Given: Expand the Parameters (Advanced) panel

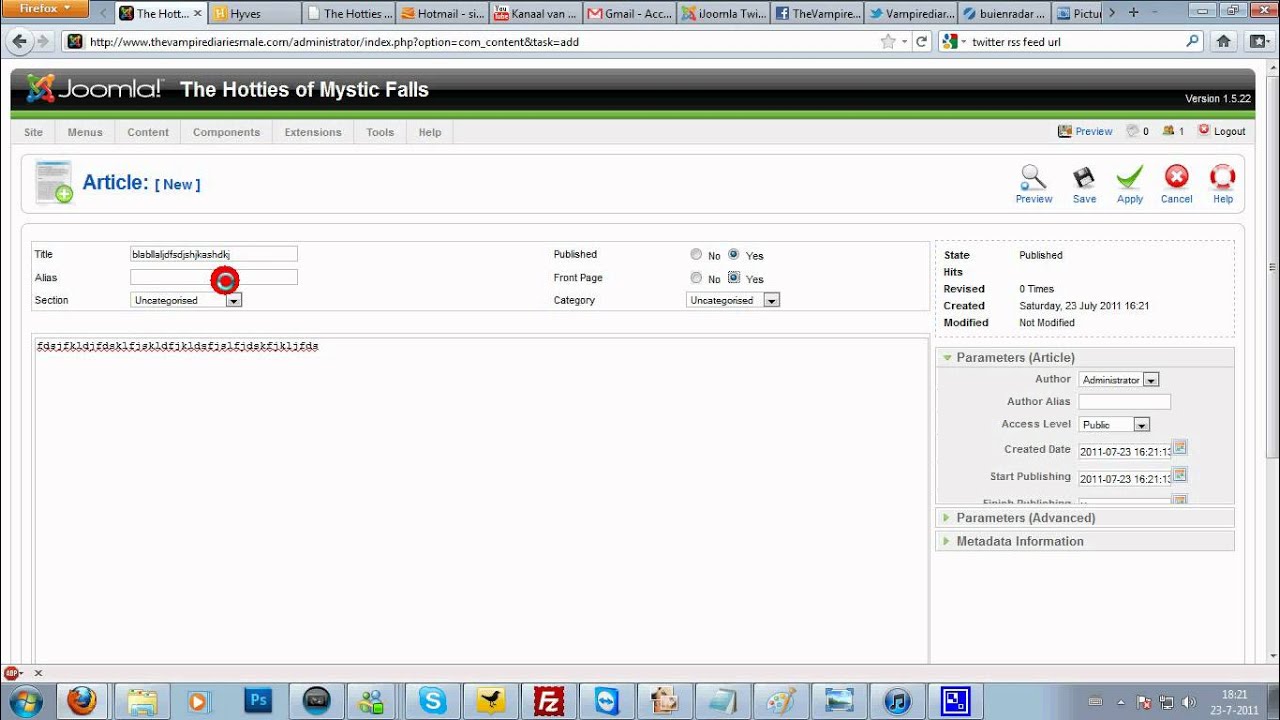Looking at the screenshot, I should (1085, 518).
